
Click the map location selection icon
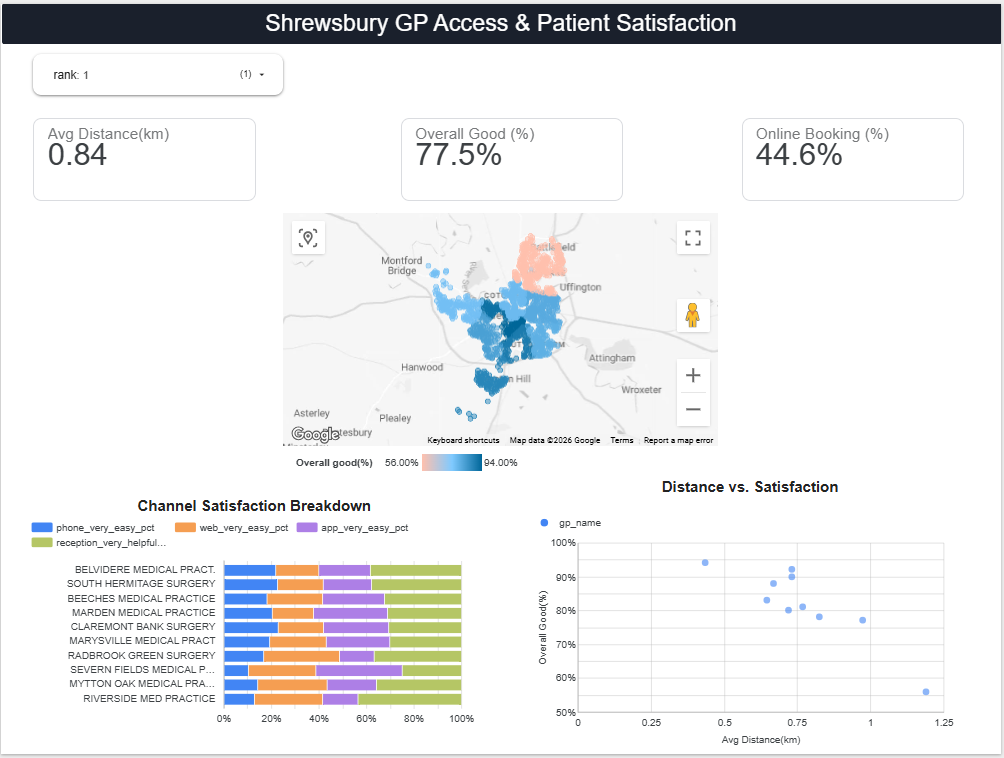(x=308, y=238)
